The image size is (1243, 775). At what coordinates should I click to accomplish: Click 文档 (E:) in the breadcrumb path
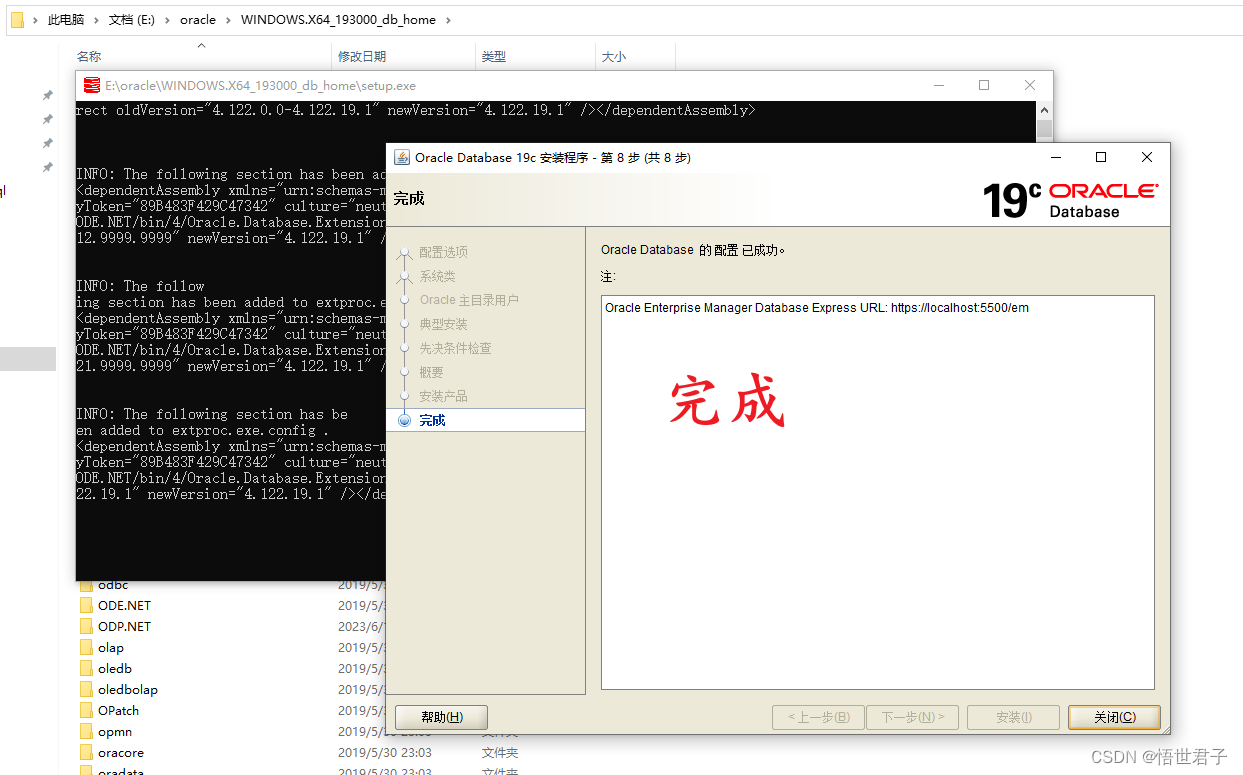coord(133,20)
